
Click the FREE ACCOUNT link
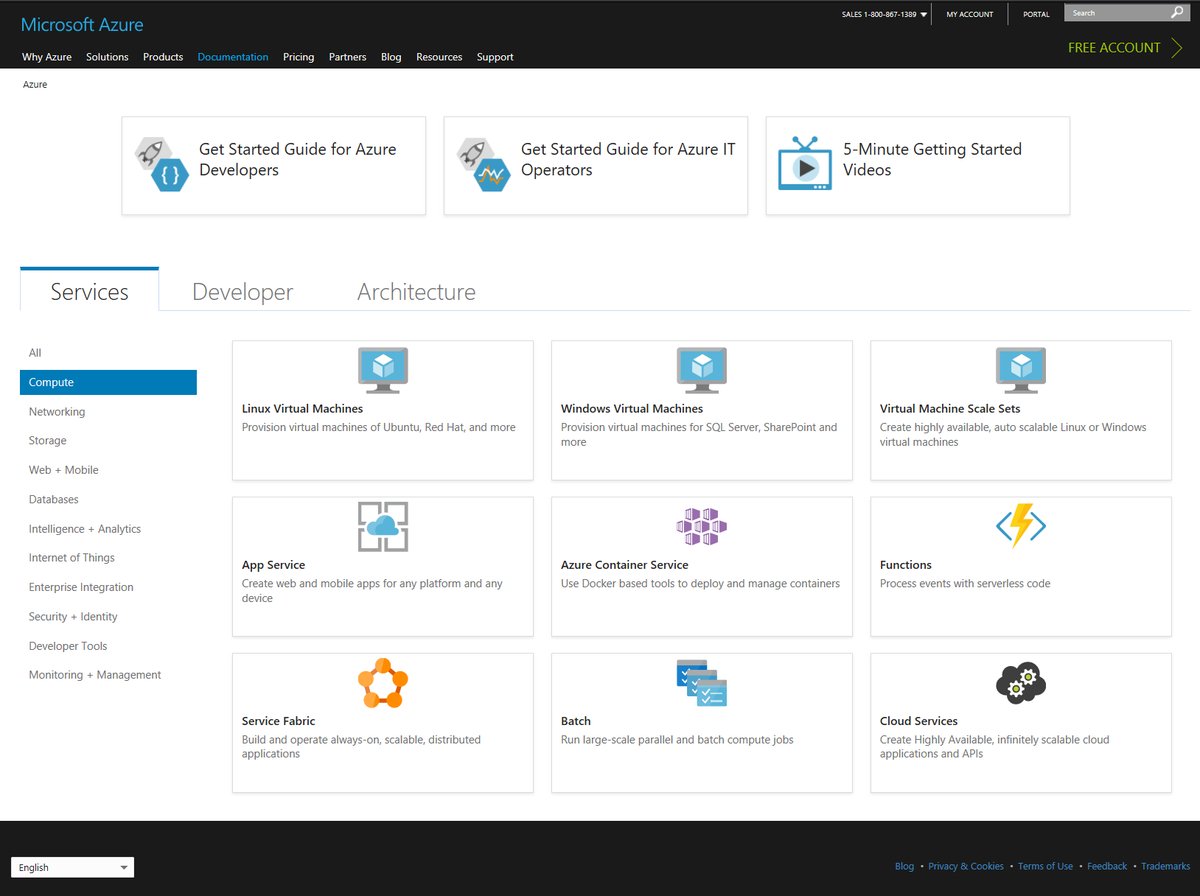pos(1114,47)
